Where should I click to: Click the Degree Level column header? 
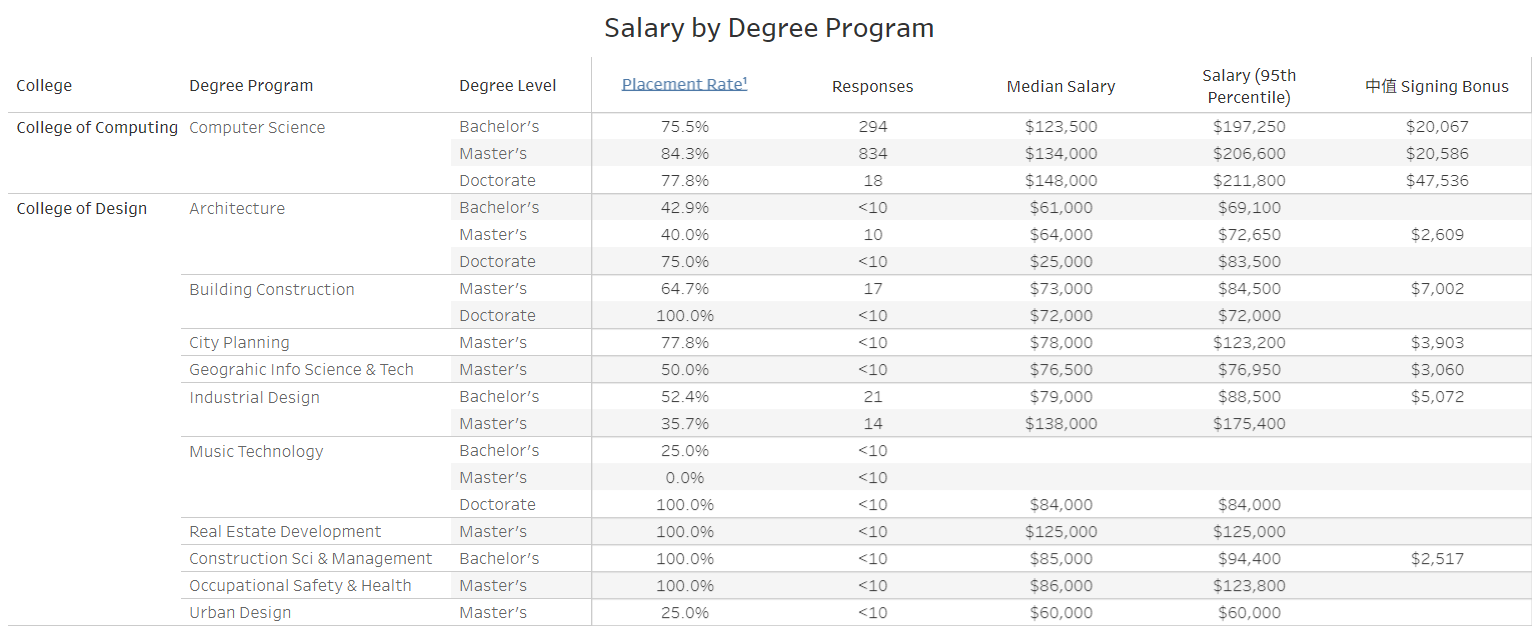coord(507,86)
